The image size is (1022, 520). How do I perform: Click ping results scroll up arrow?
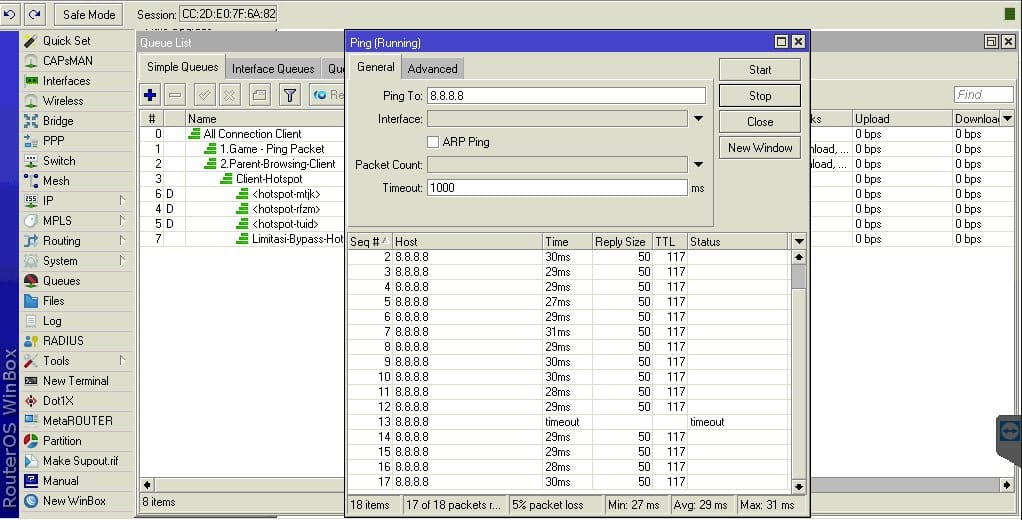[x=799, y=257]
